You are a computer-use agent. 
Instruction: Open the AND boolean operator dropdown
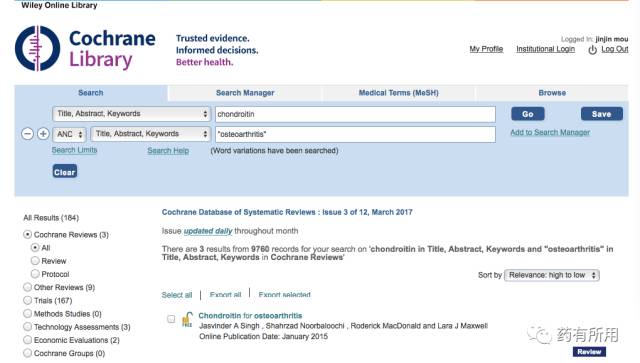69,134
